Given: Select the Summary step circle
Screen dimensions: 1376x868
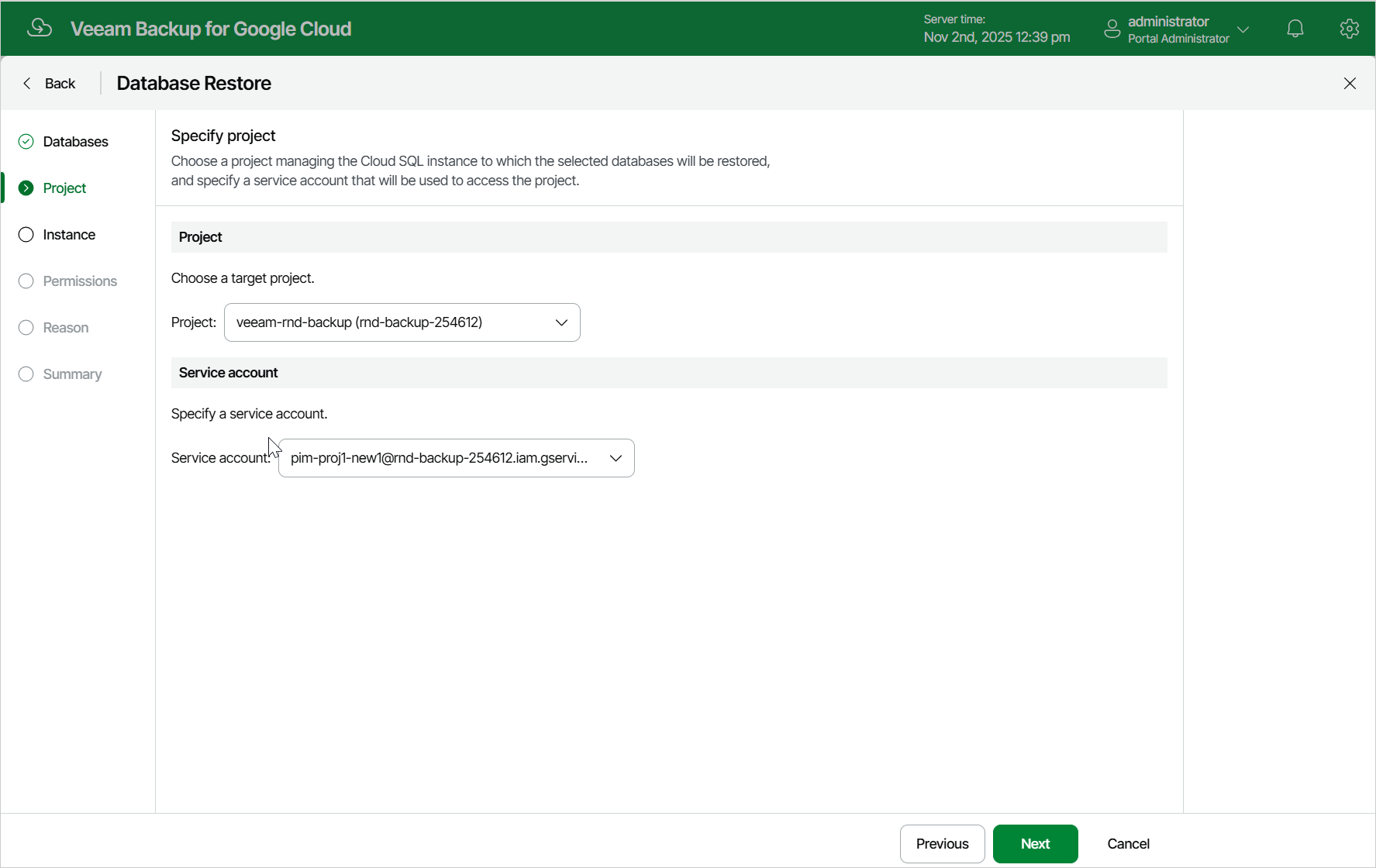Looking at the screenshot, I should click(26, 374).
